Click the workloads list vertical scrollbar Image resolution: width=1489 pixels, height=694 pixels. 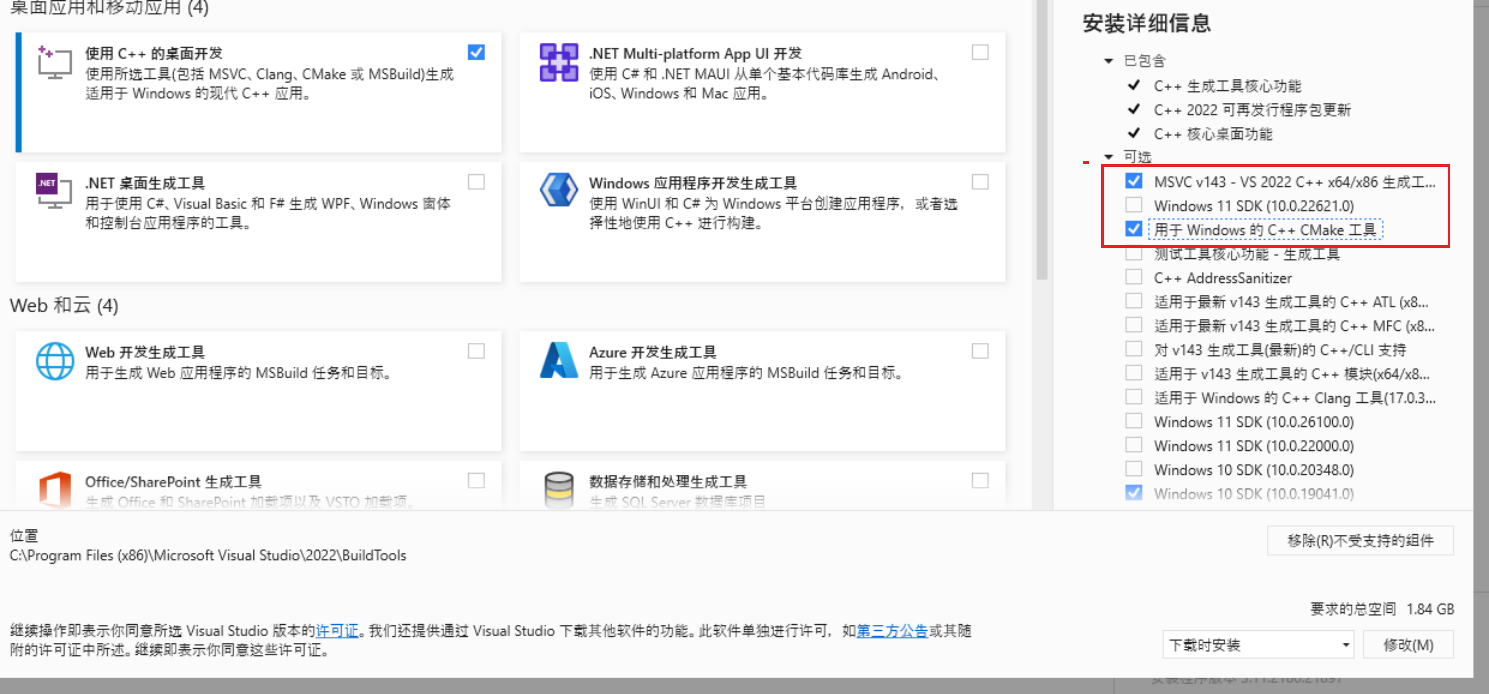1041,140
